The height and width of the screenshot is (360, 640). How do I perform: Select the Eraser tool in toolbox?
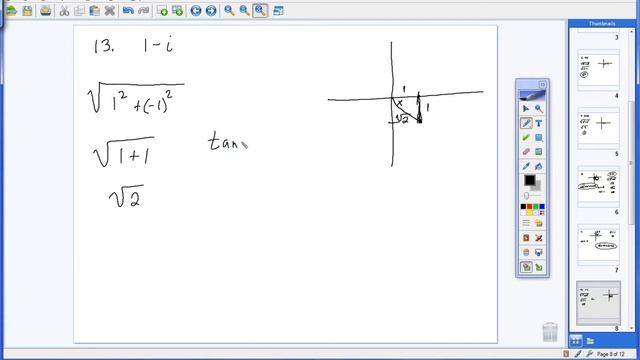click(x=526, y=152)
